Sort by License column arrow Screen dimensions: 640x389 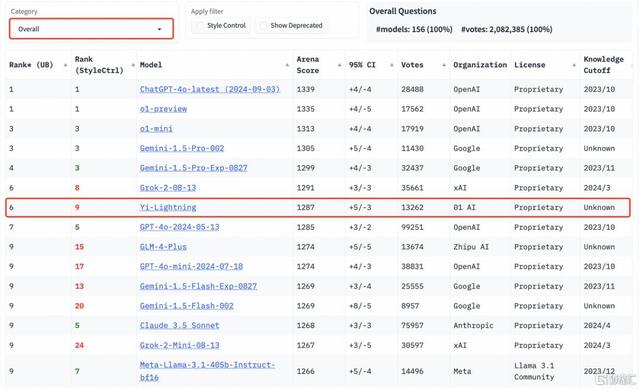tap(574, 65)
